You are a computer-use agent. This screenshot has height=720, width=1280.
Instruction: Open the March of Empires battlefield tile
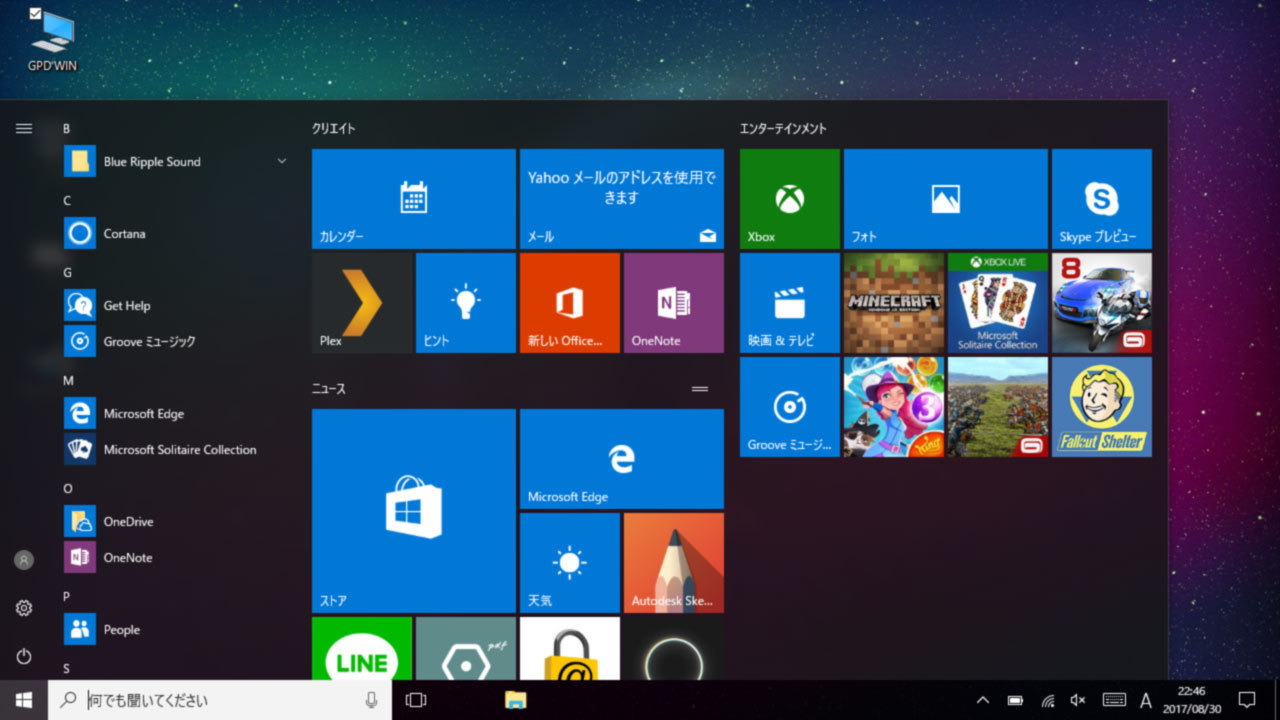(x=997, y=407)
